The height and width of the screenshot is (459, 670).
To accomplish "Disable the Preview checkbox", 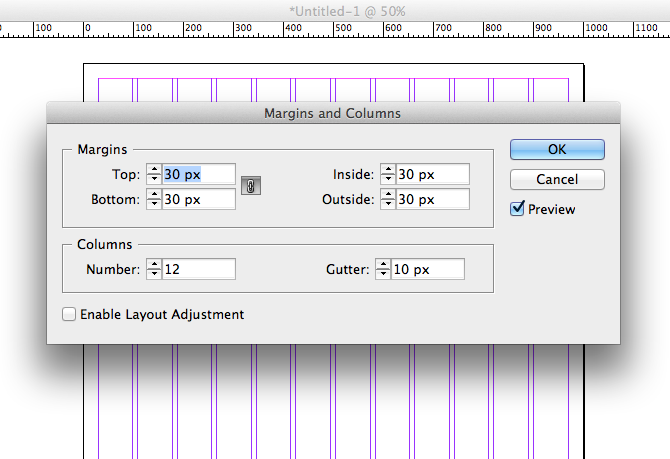I will tap(517, 209).
